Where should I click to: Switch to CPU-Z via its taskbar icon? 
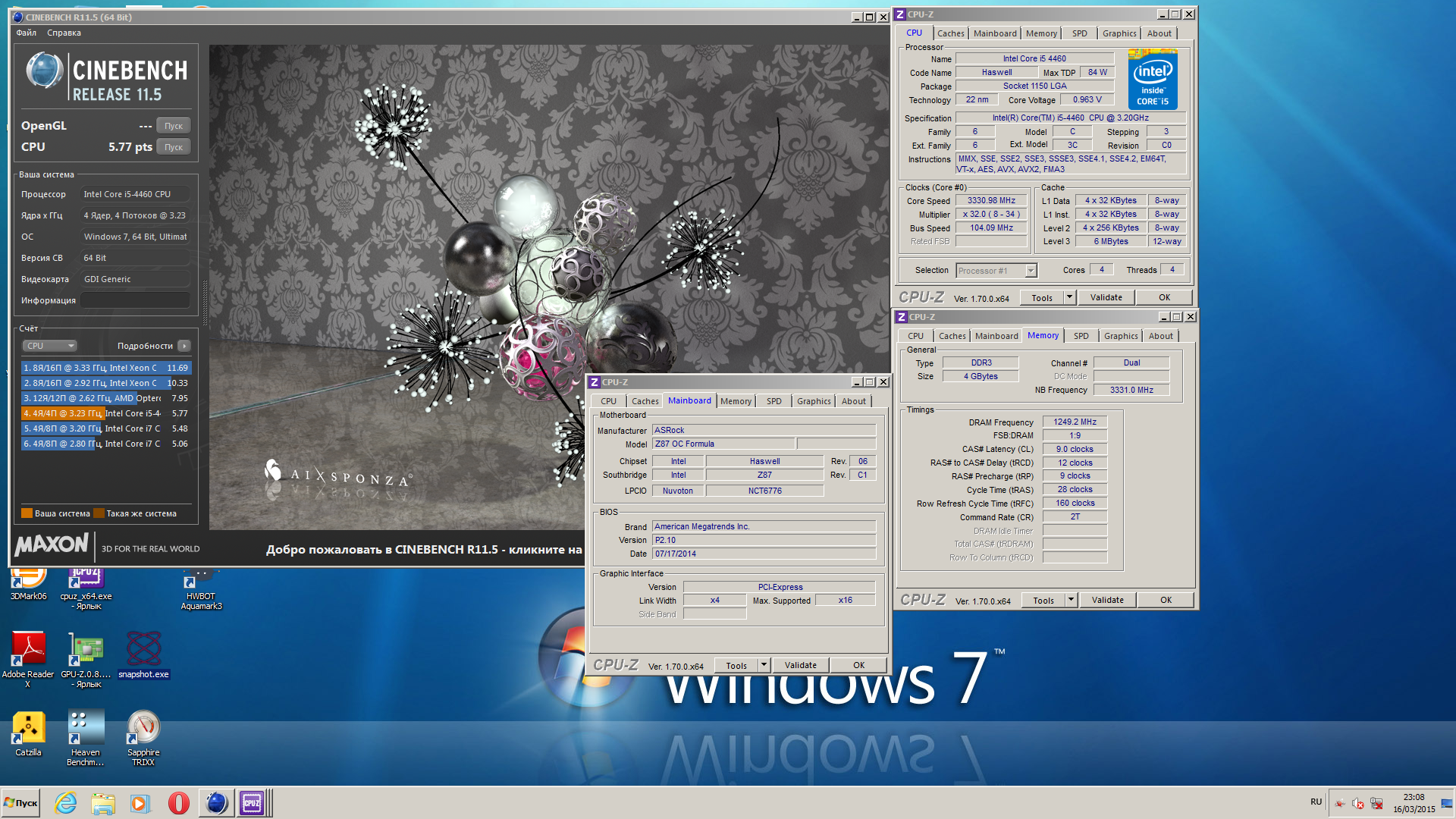(253, 802)
